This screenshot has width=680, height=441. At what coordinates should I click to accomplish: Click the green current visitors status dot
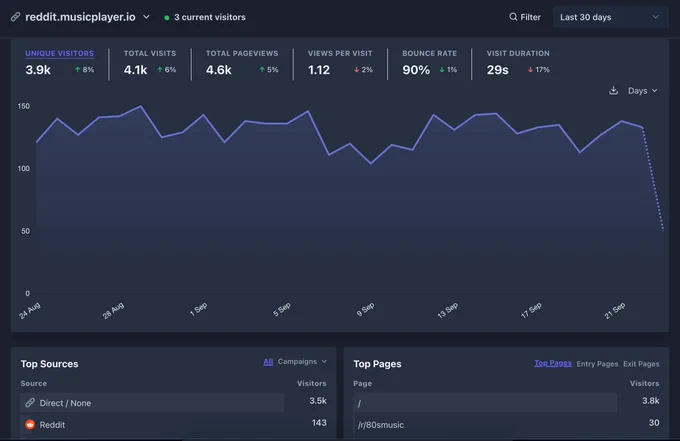pos(167,18)
